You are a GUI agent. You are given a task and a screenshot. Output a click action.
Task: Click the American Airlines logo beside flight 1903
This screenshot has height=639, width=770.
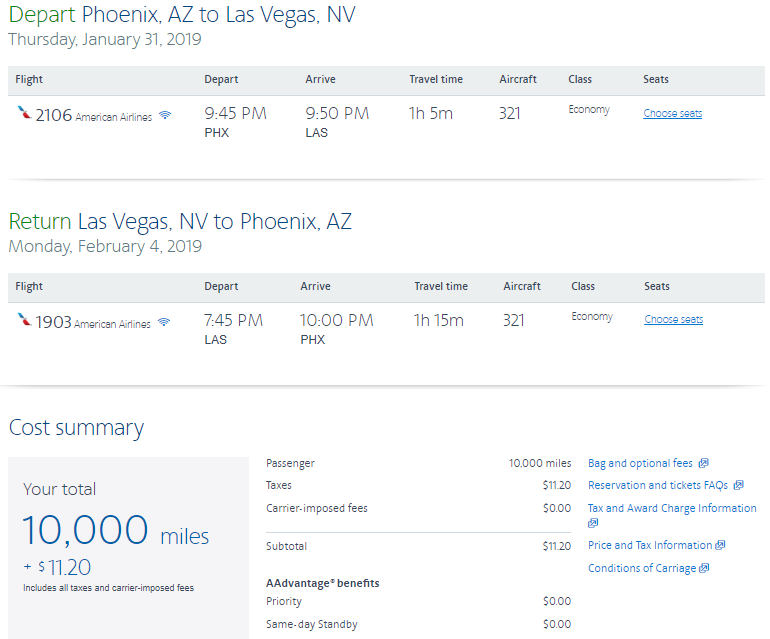tap(24, 321)
